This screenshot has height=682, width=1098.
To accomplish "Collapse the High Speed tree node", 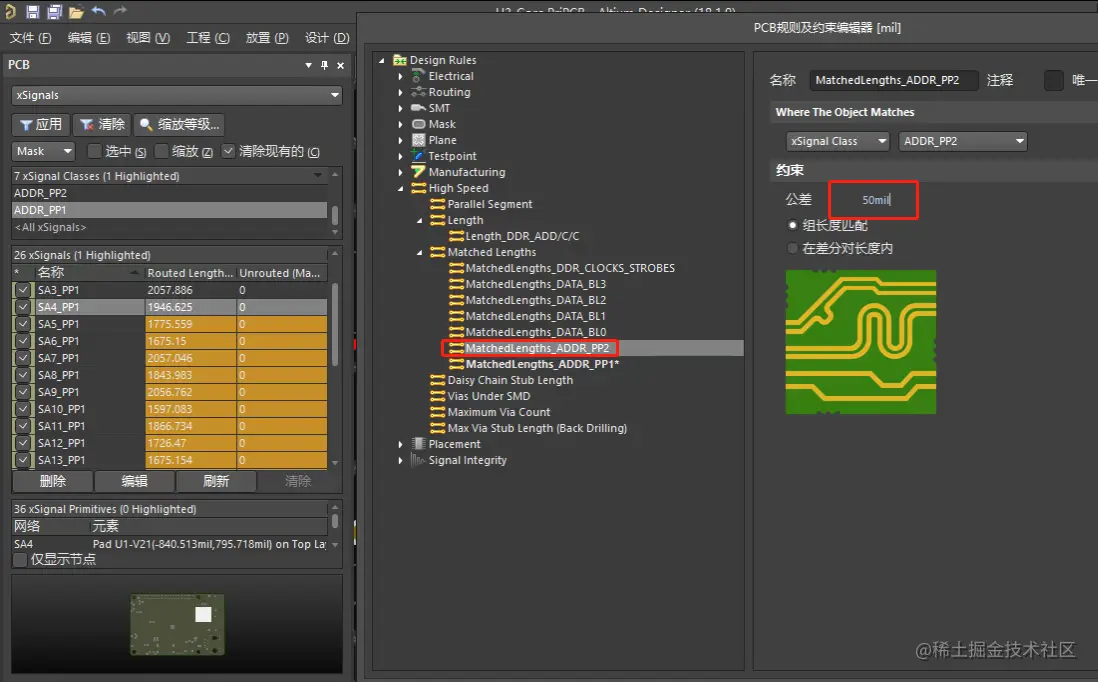I will click(401, 188).
